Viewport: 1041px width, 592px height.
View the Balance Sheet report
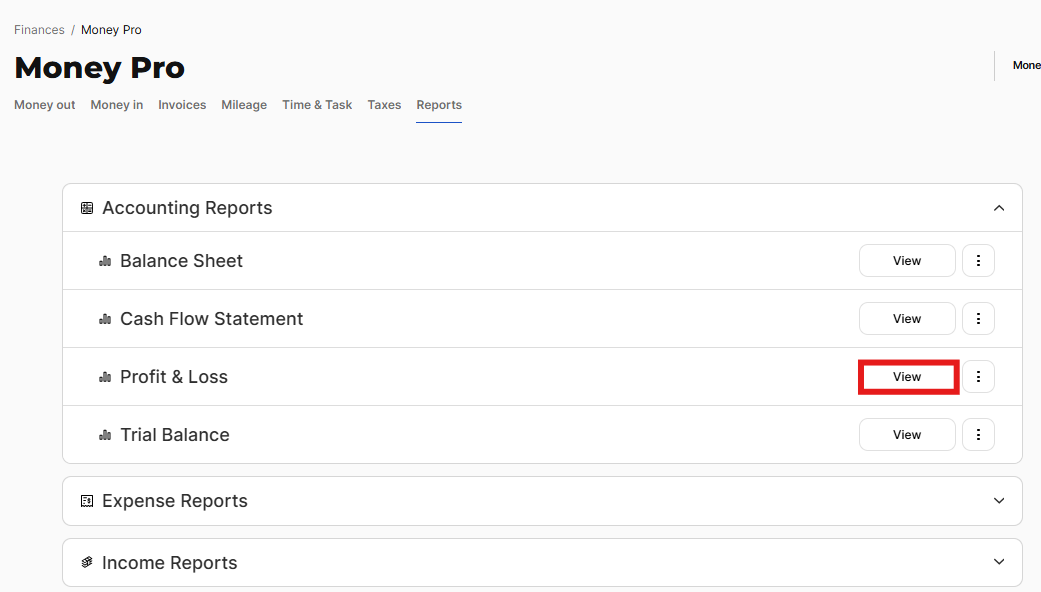(907, 261)
